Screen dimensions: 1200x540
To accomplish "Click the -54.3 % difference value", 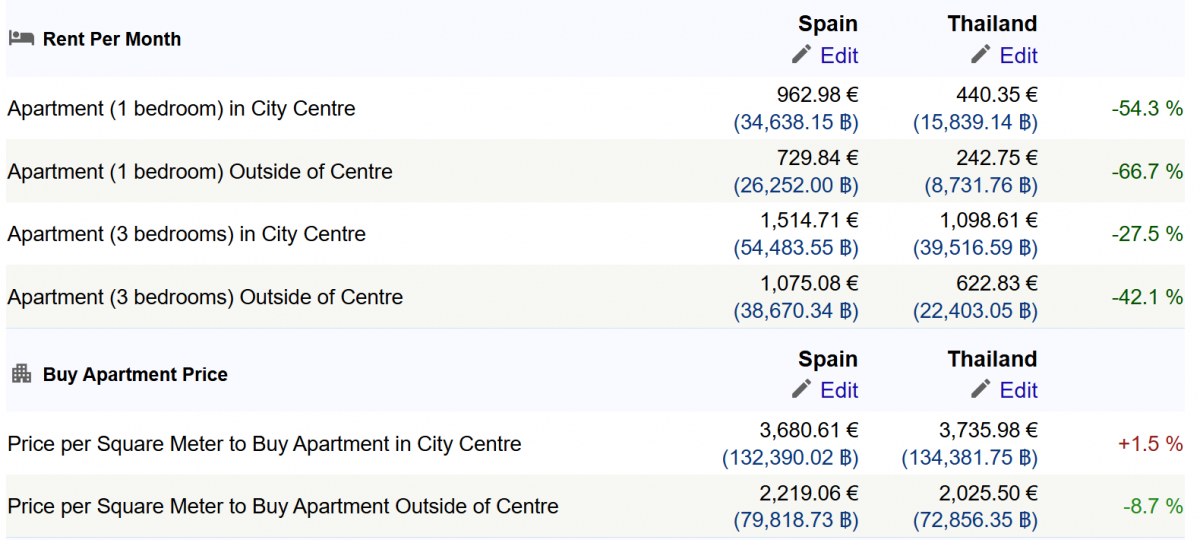I will pyautogui.click(x=1147, y=109).
